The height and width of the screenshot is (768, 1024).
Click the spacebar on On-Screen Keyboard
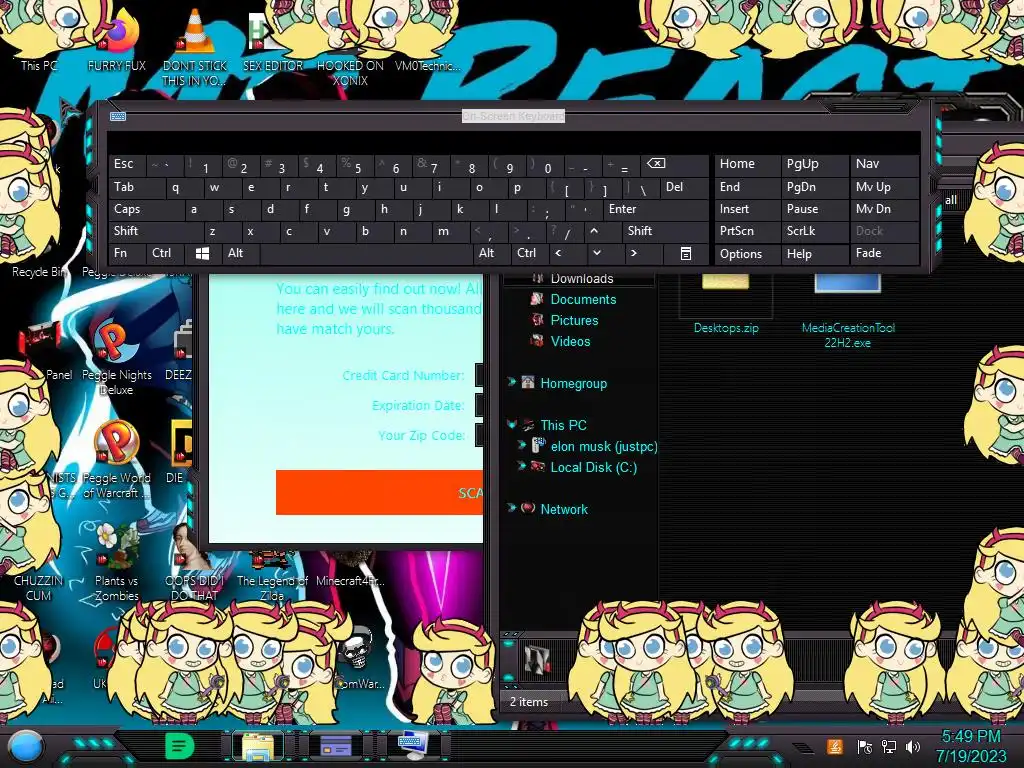coord(366,253)
